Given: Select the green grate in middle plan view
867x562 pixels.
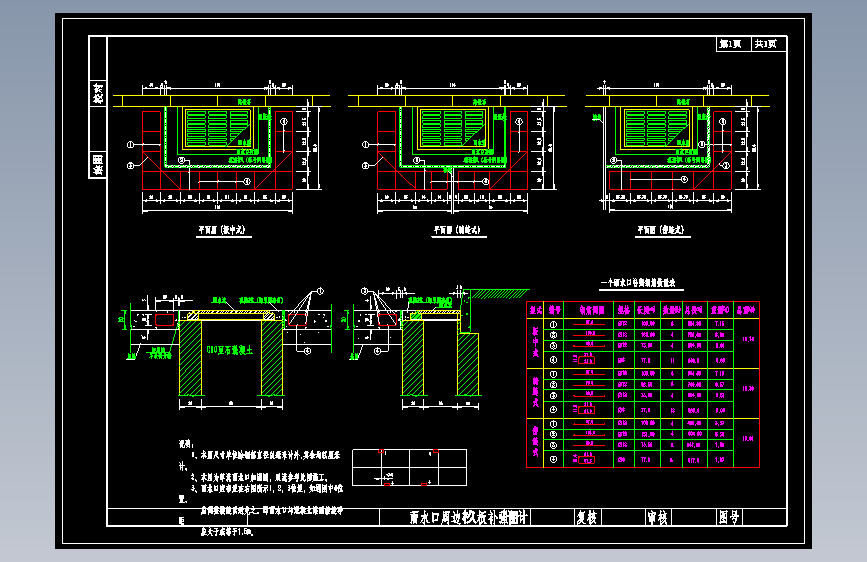Looking at the screenshot, I should point(453,128).
